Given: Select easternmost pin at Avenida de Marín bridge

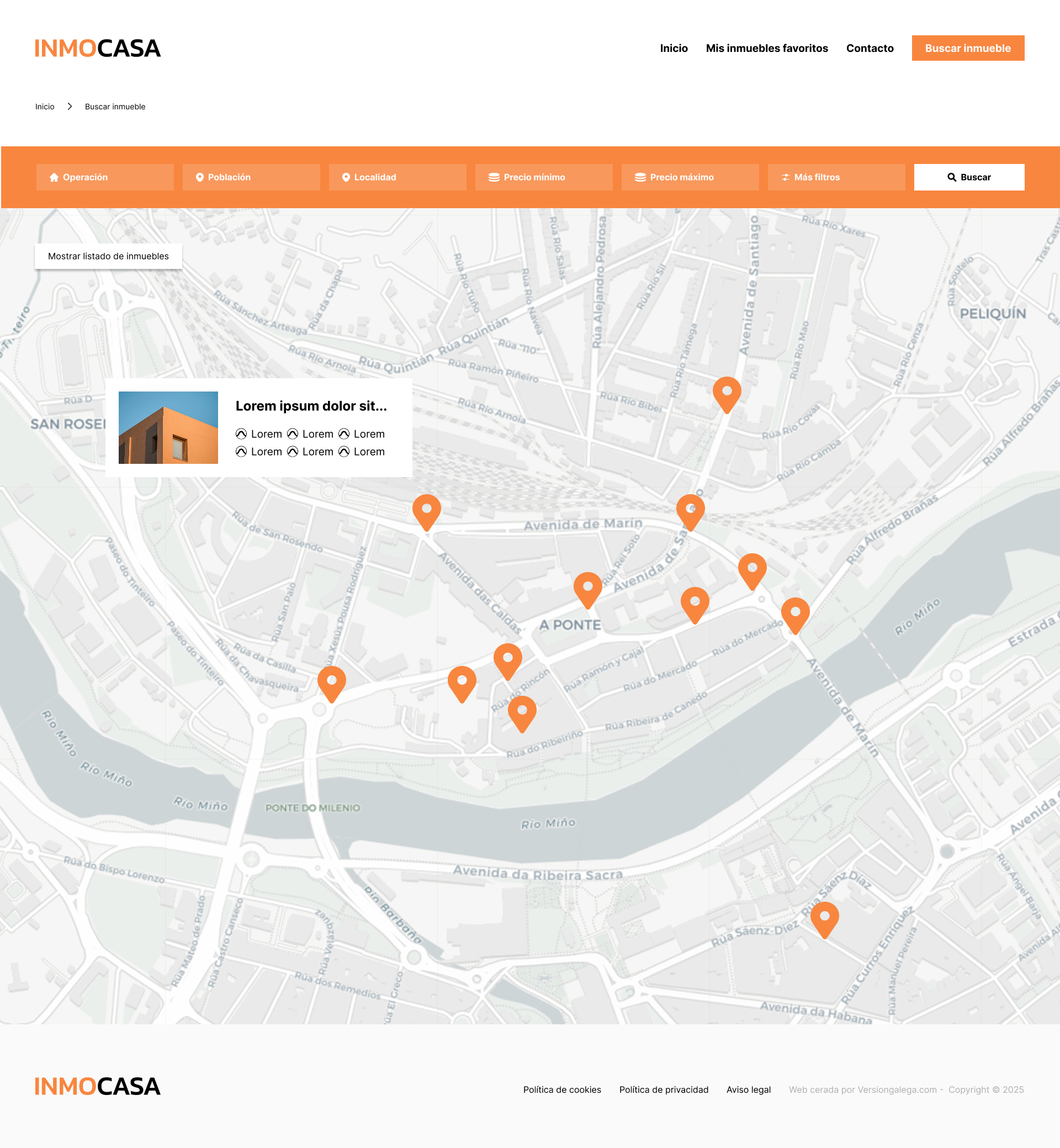Looking at the screenshot, I should 795,616.
